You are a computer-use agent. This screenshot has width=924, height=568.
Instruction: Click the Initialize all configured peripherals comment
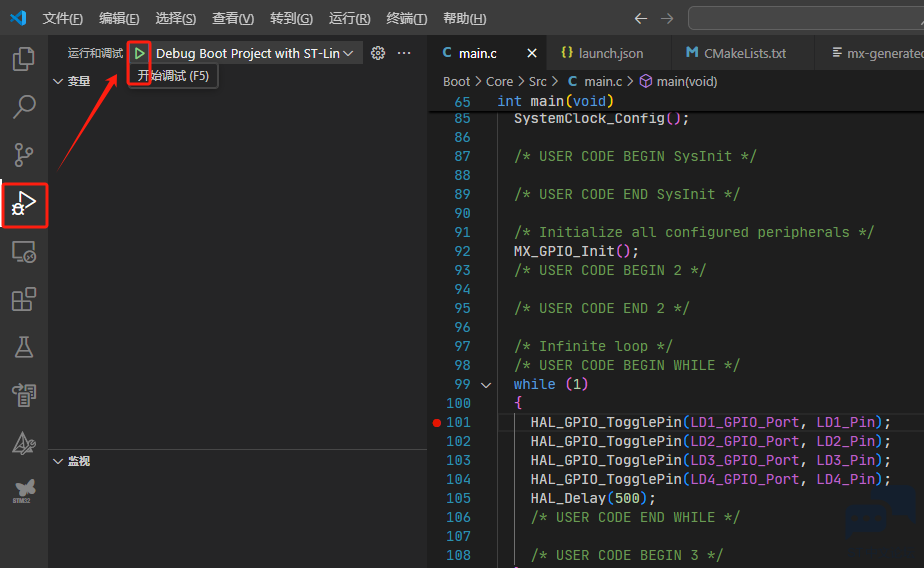(x=694, y=232)
